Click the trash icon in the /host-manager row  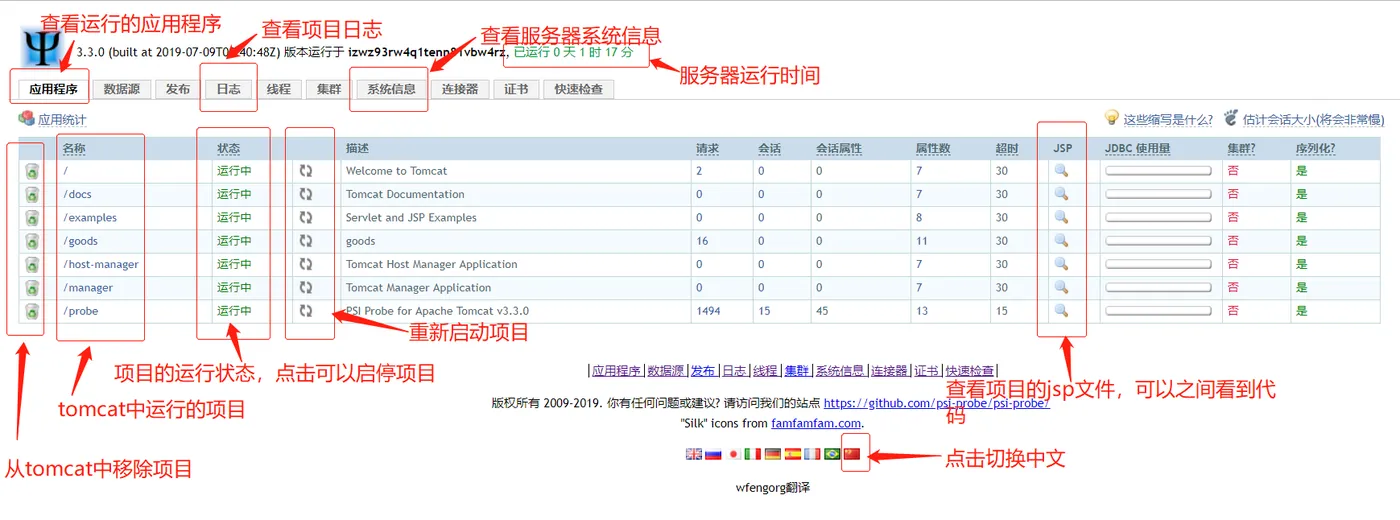32,265
